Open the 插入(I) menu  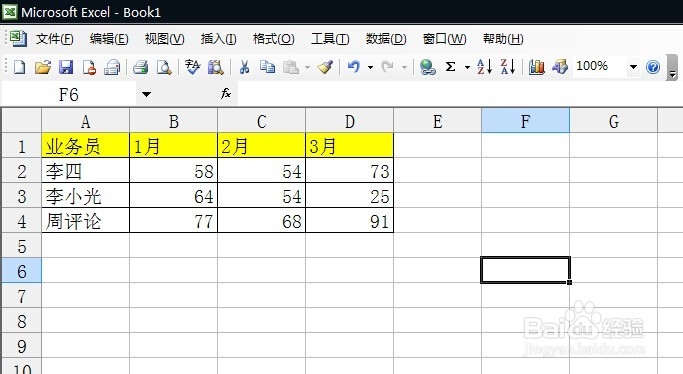218,39
